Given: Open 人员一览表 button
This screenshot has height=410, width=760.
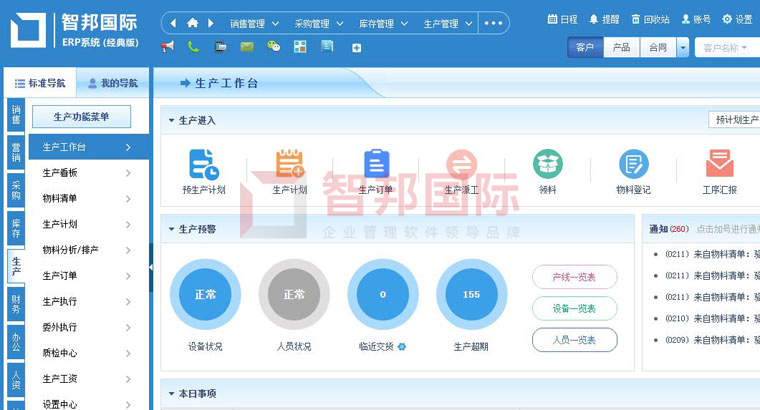Looking at the screenshot, I should click(574, 340).
